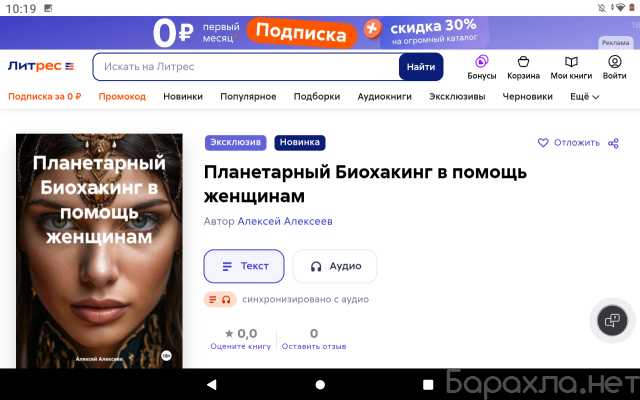Open the Бонусы bonuses icon
This screenshot has height=400, width=640.
(482, 62)
